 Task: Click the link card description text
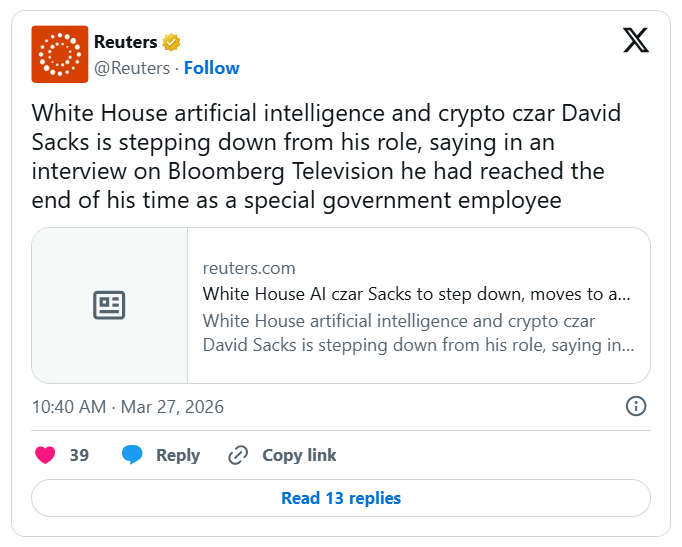416,333
